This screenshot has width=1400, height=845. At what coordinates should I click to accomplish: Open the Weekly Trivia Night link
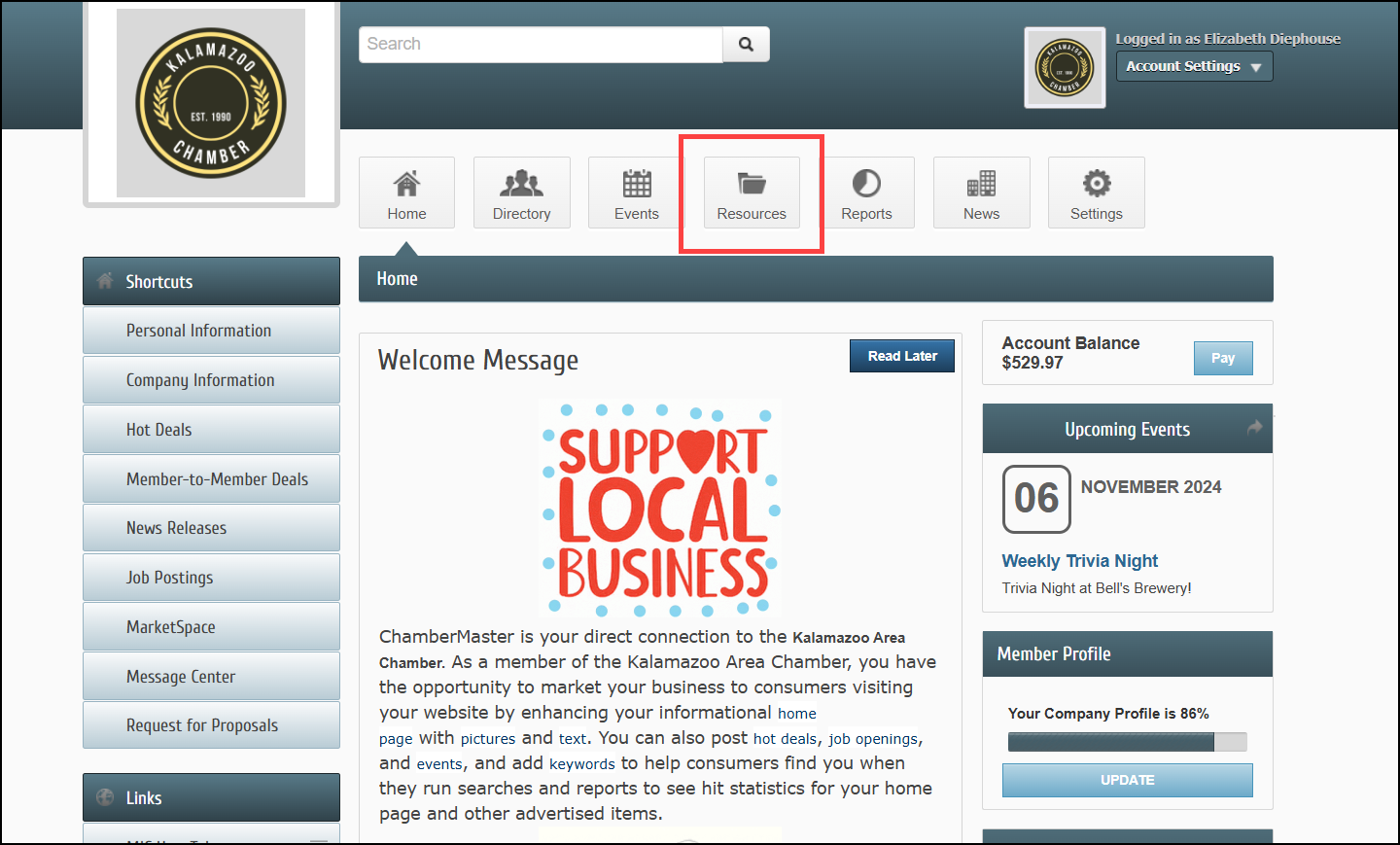coord(1080,561)
